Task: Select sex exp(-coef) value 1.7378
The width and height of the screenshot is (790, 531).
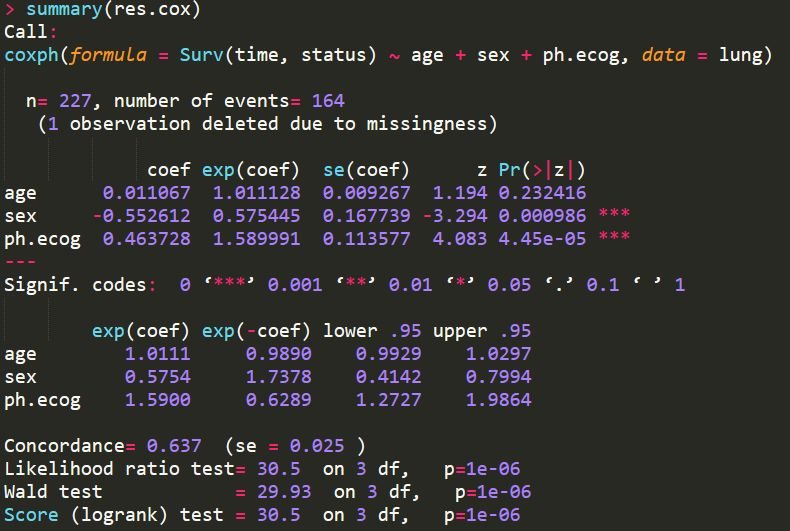Action: tap(279, 377)
